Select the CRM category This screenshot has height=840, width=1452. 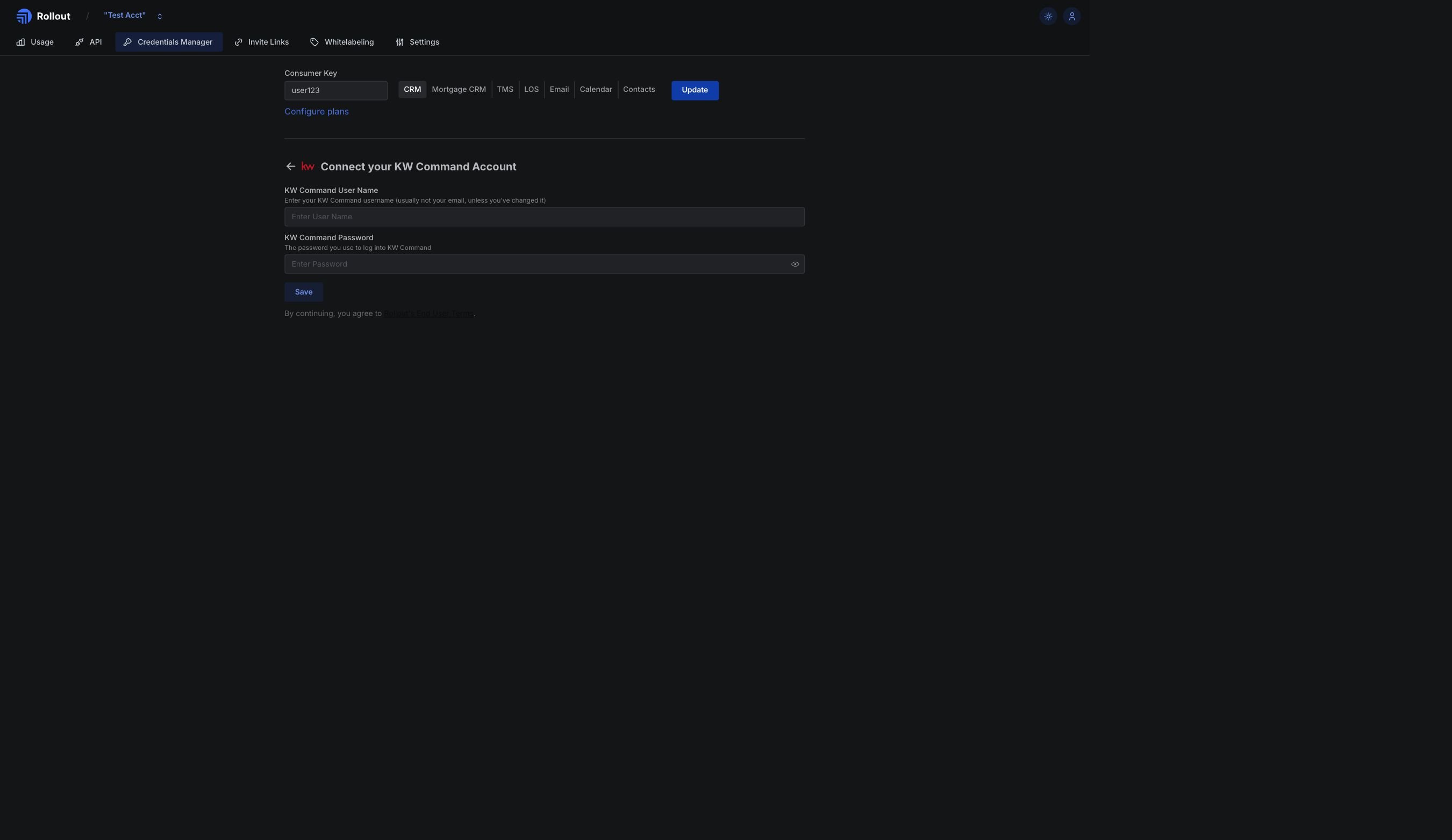pos(412,90)
